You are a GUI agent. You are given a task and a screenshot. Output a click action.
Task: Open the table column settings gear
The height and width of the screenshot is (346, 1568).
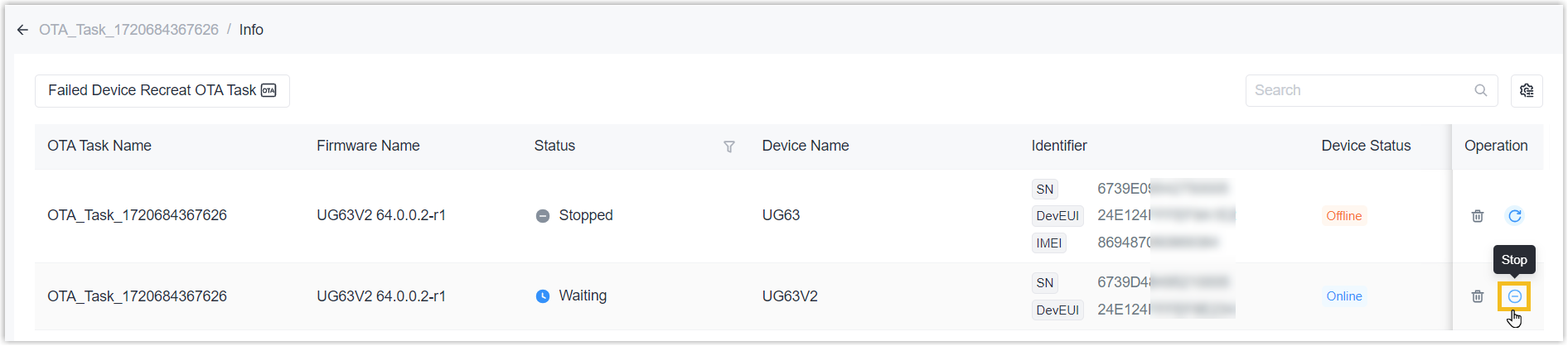tap(1527, 90)
